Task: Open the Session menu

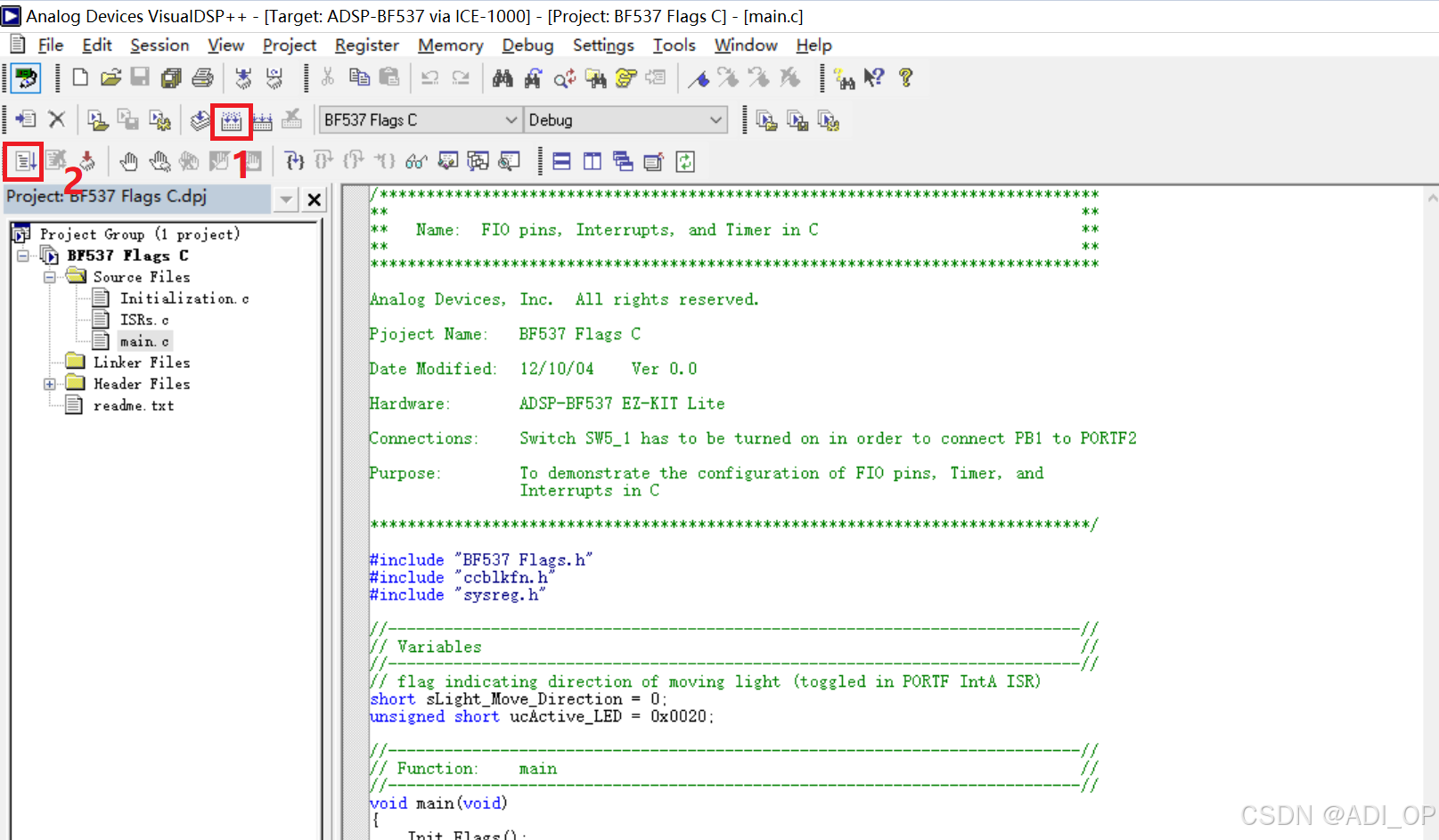Action: pos(159,45)
